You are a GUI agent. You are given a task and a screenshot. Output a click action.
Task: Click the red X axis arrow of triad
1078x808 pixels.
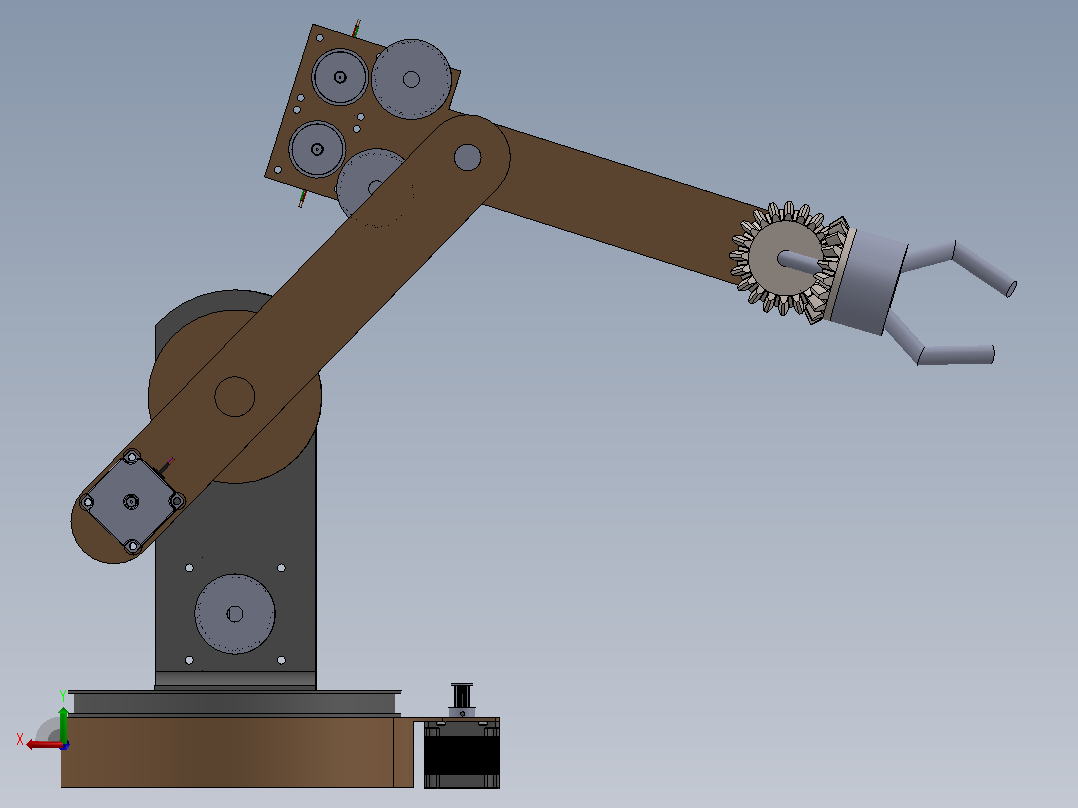pos(43,745)
